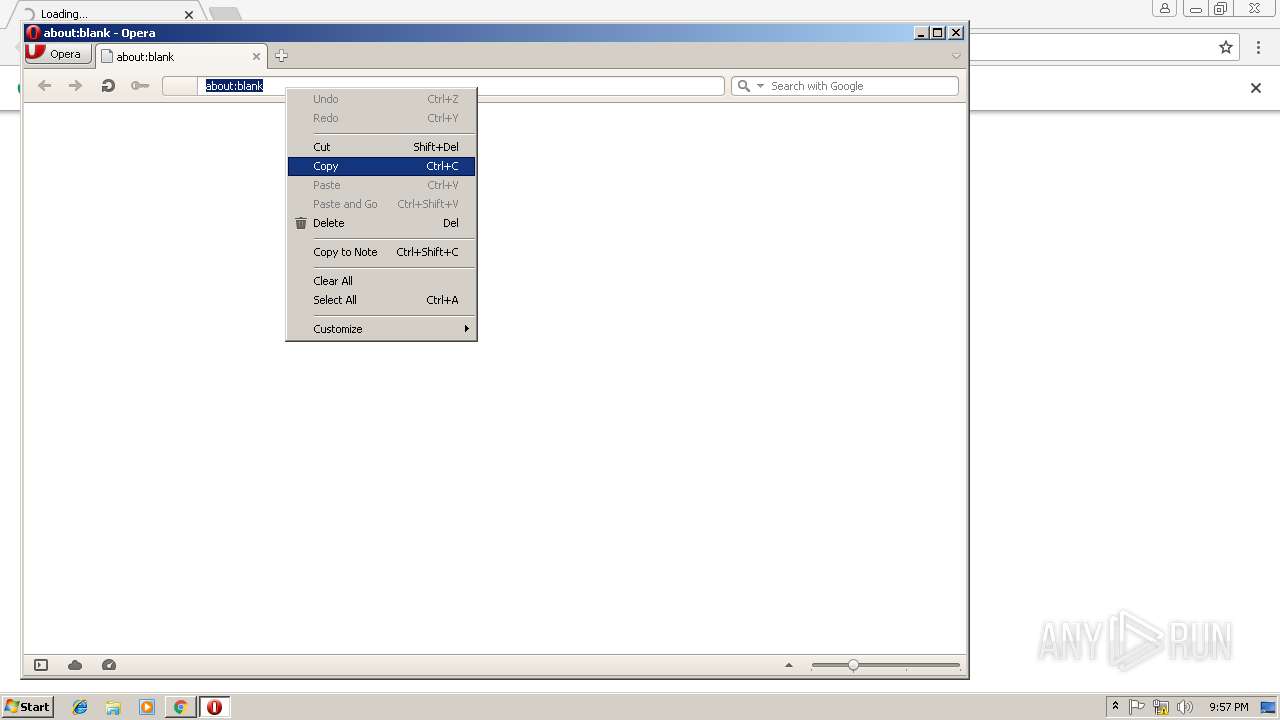Minimize the Opera window
1280x720 pixels.
[x=921, y=33]
